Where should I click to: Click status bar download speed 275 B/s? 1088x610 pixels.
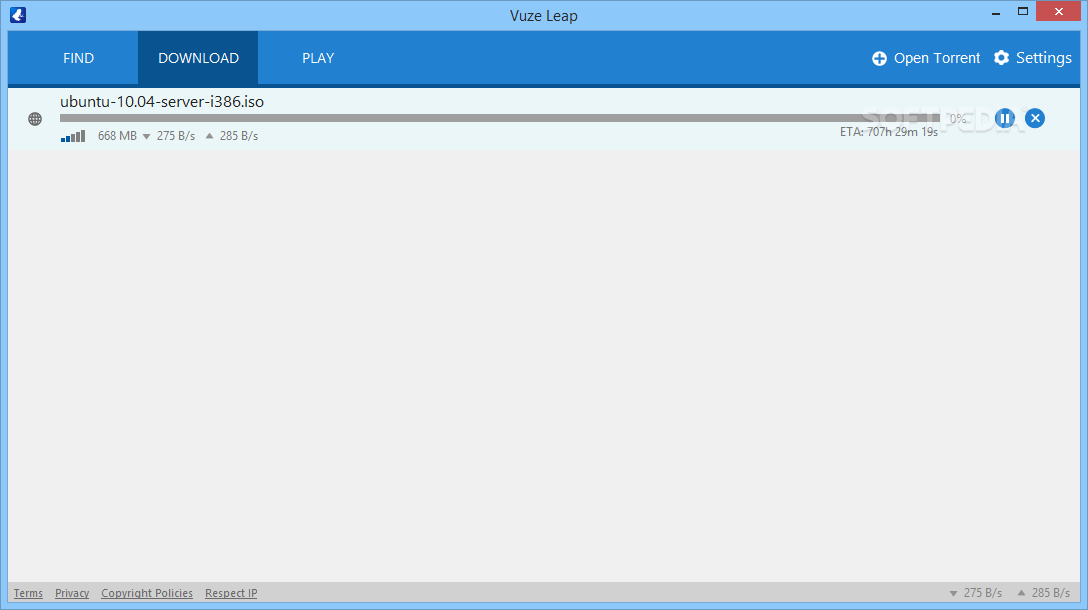(983, 593)
